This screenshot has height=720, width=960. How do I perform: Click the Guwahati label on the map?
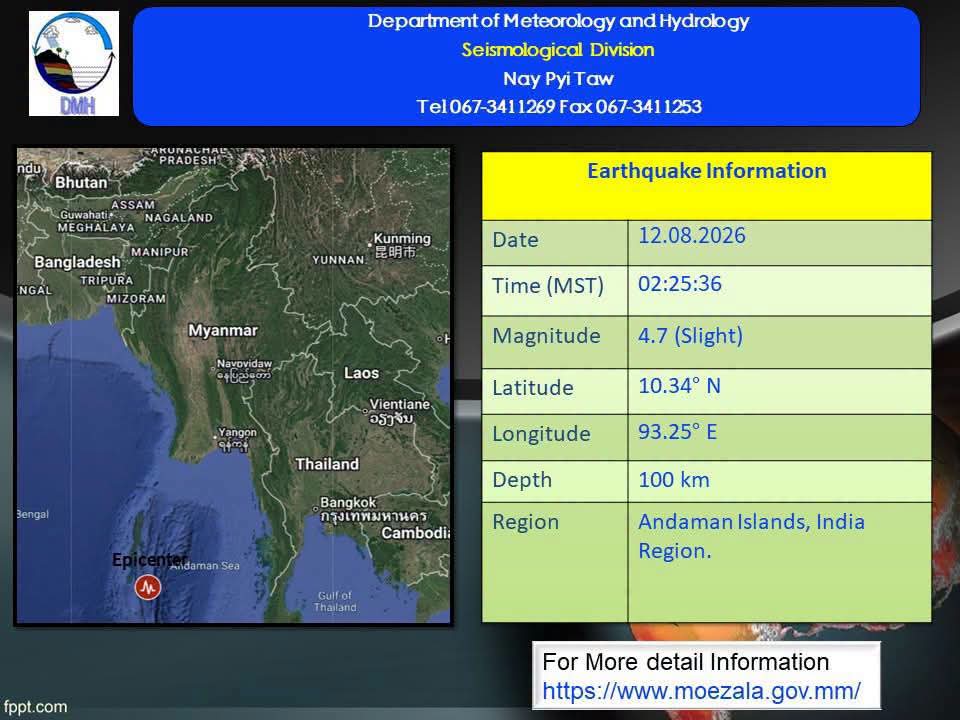(x=84, y=215)
